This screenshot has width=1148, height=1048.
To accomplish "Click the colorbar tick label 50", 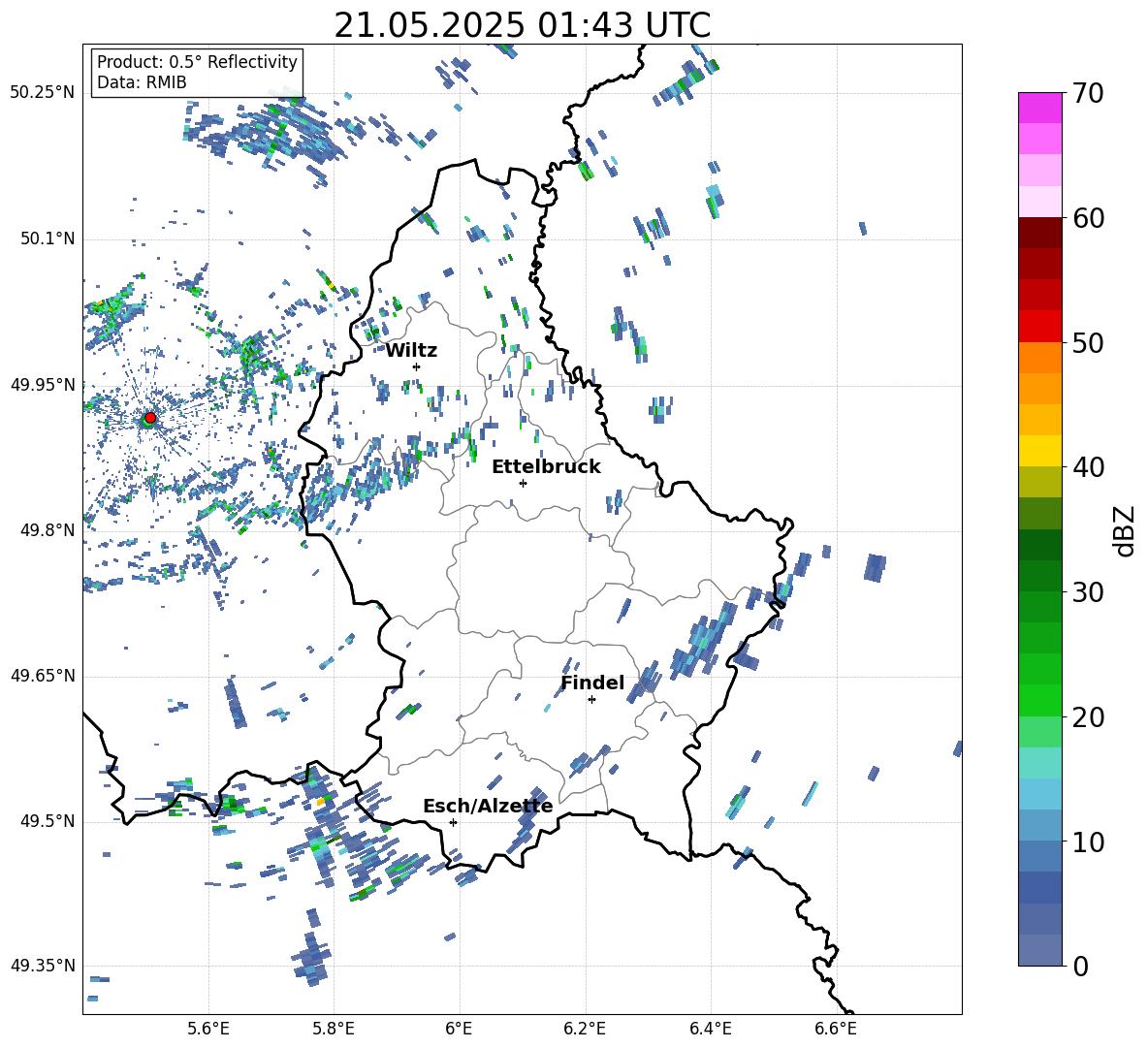I will (x=1088, y=343).
